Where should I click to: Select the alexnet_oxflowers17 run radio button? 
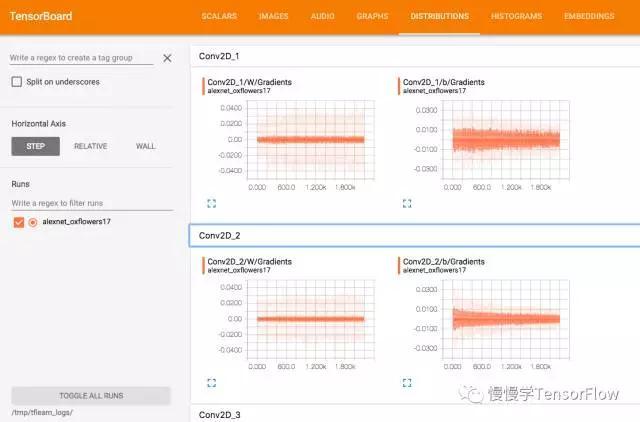tap(33, 222)
